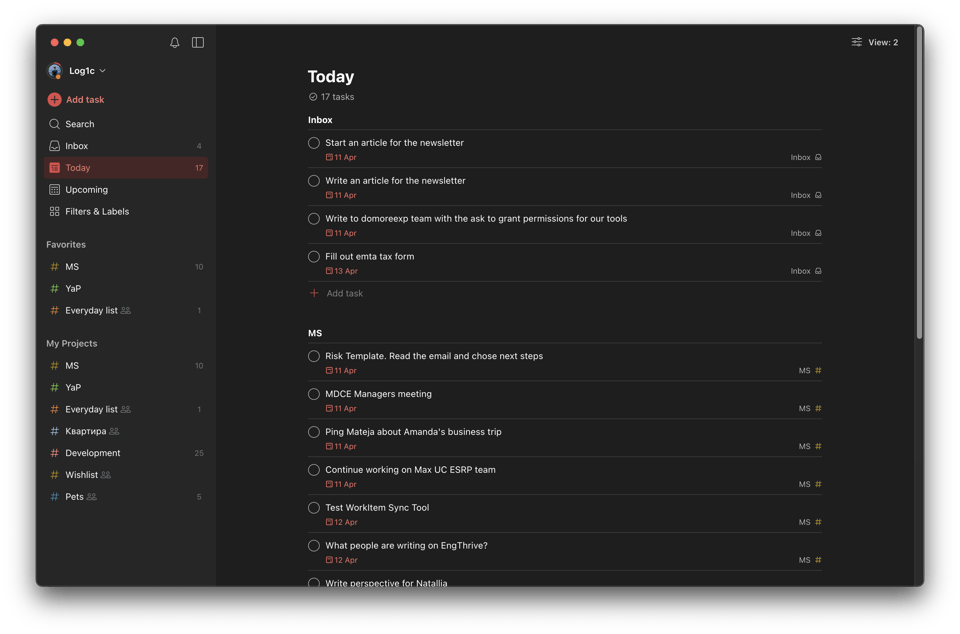The height and width of the screenshot is (634, 960).
Task: Click 'Add task' below Inbox section
Action: (x=344, y=294)
